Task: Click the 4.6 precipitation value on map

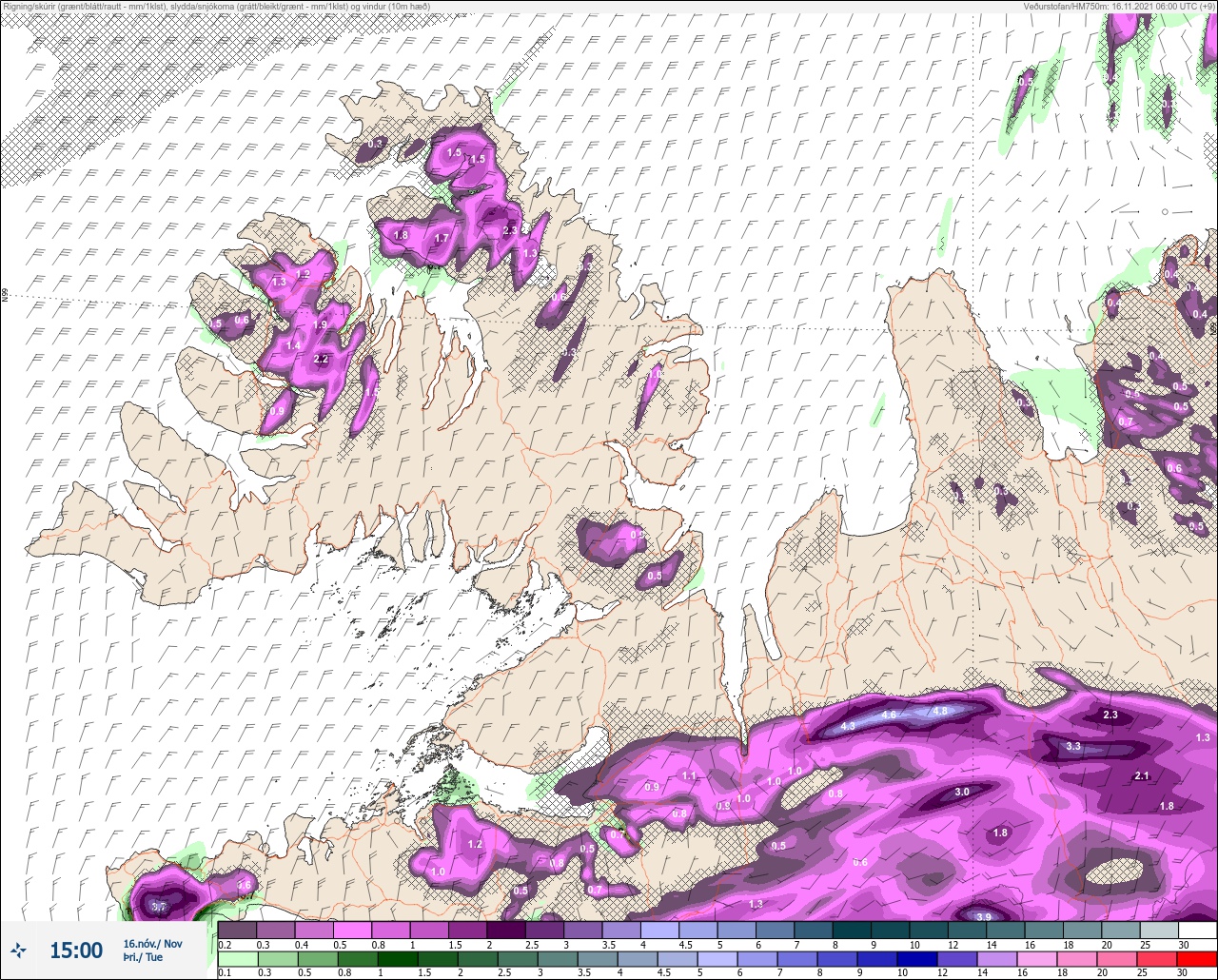Action: pyautogui.click(x=890, y=715)
